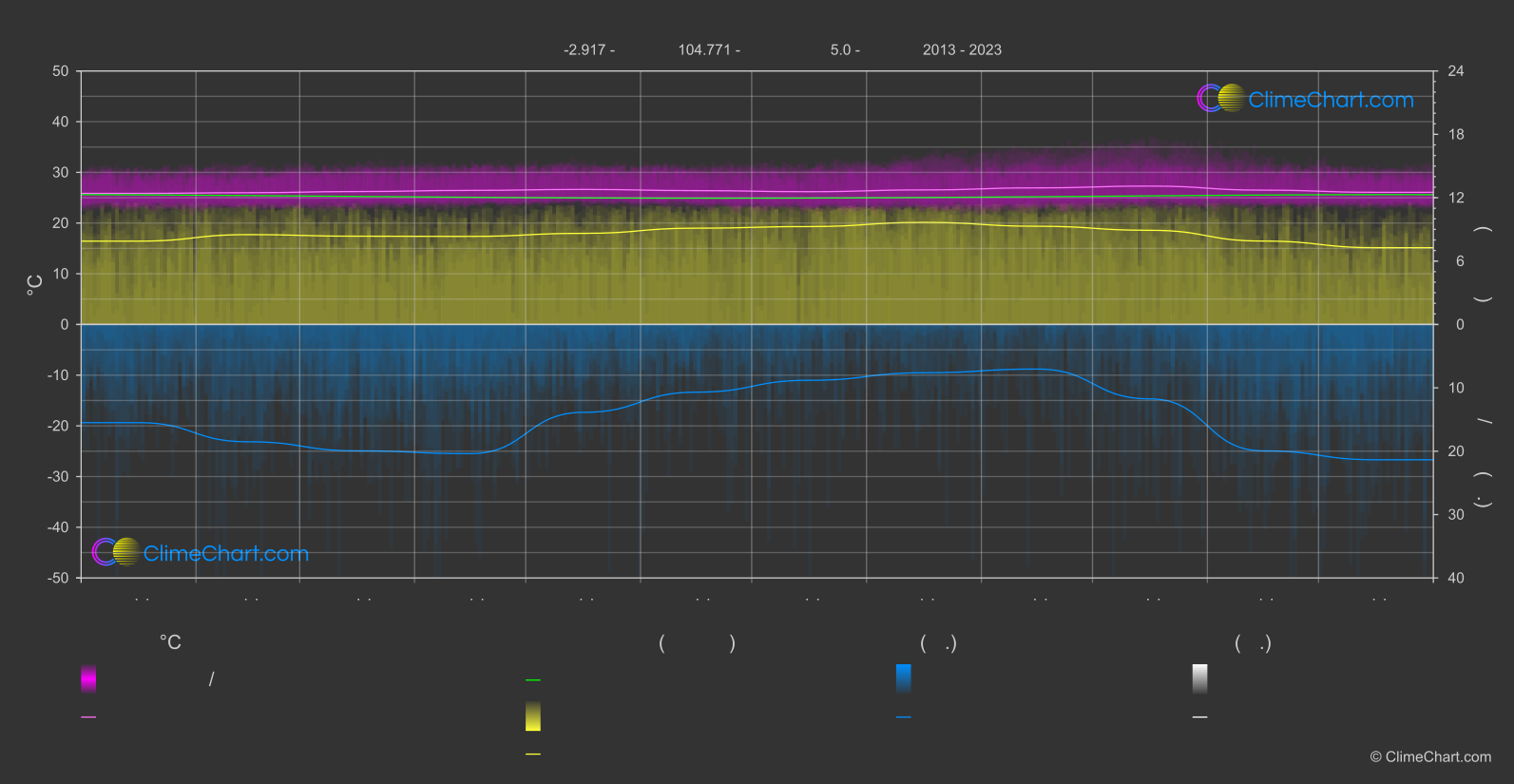The image size is (1514, 784).
Task: Click the rotated °C axis title
Action: pos(34,284)
